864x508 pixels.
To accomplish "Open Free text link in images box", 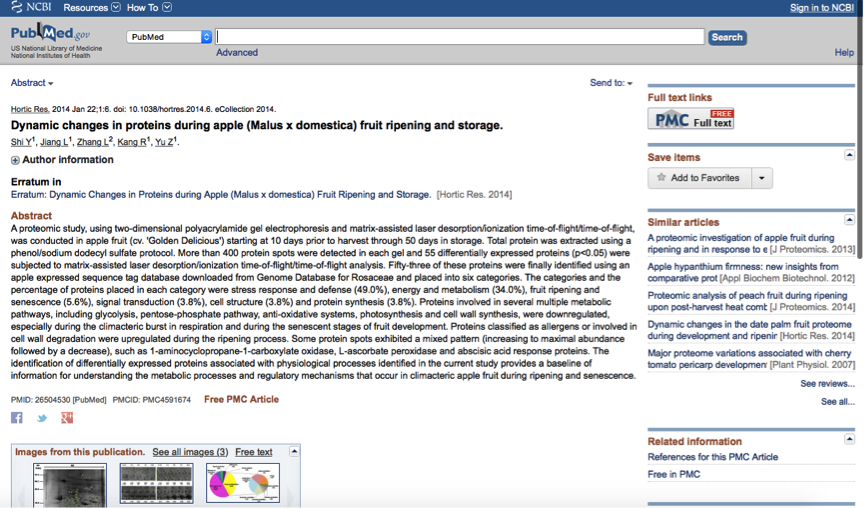I will click(253, 452).
